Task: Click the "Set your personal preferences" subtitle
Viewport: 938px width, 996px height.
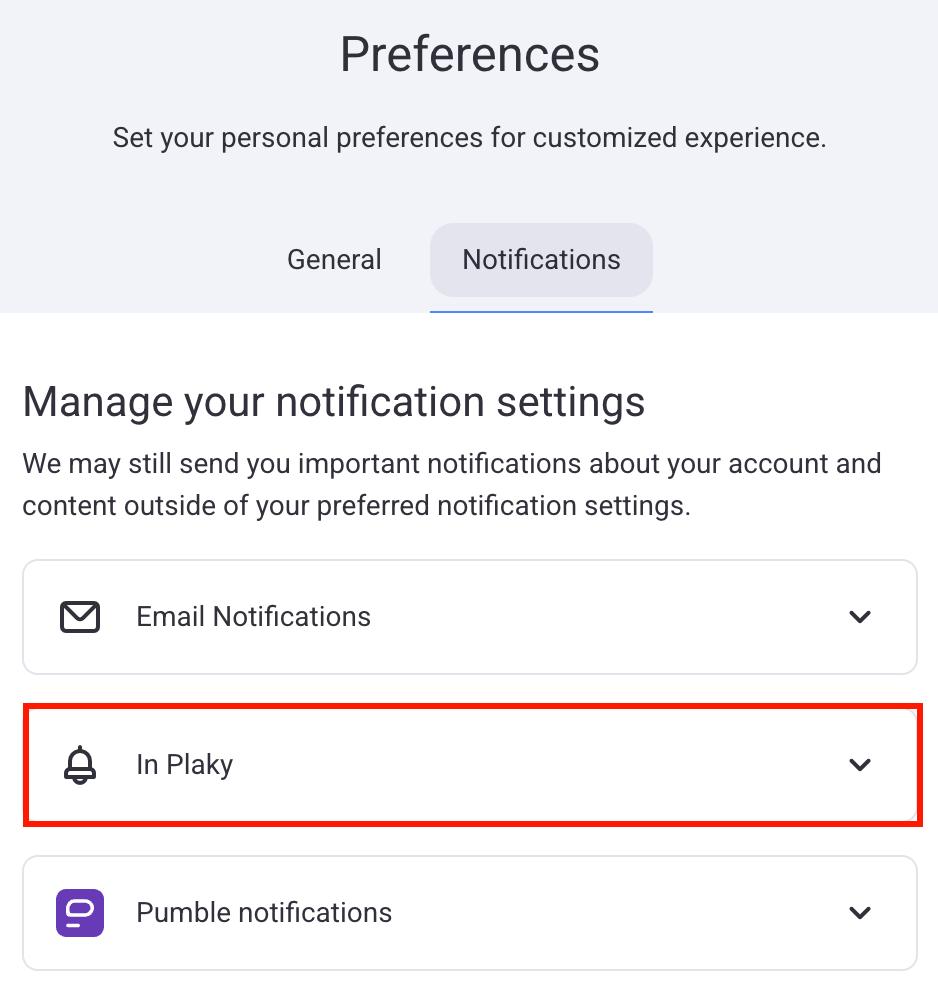Action: click(469, 138)
